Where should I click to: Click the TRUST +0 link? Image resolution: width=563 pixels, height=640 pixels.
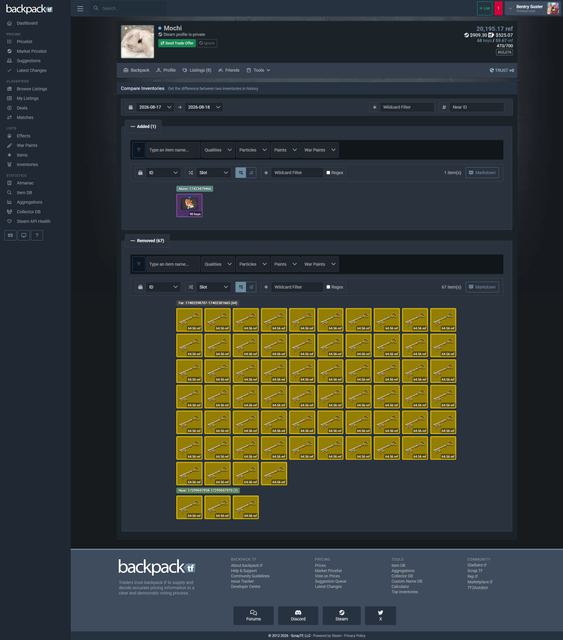point(502,70)
